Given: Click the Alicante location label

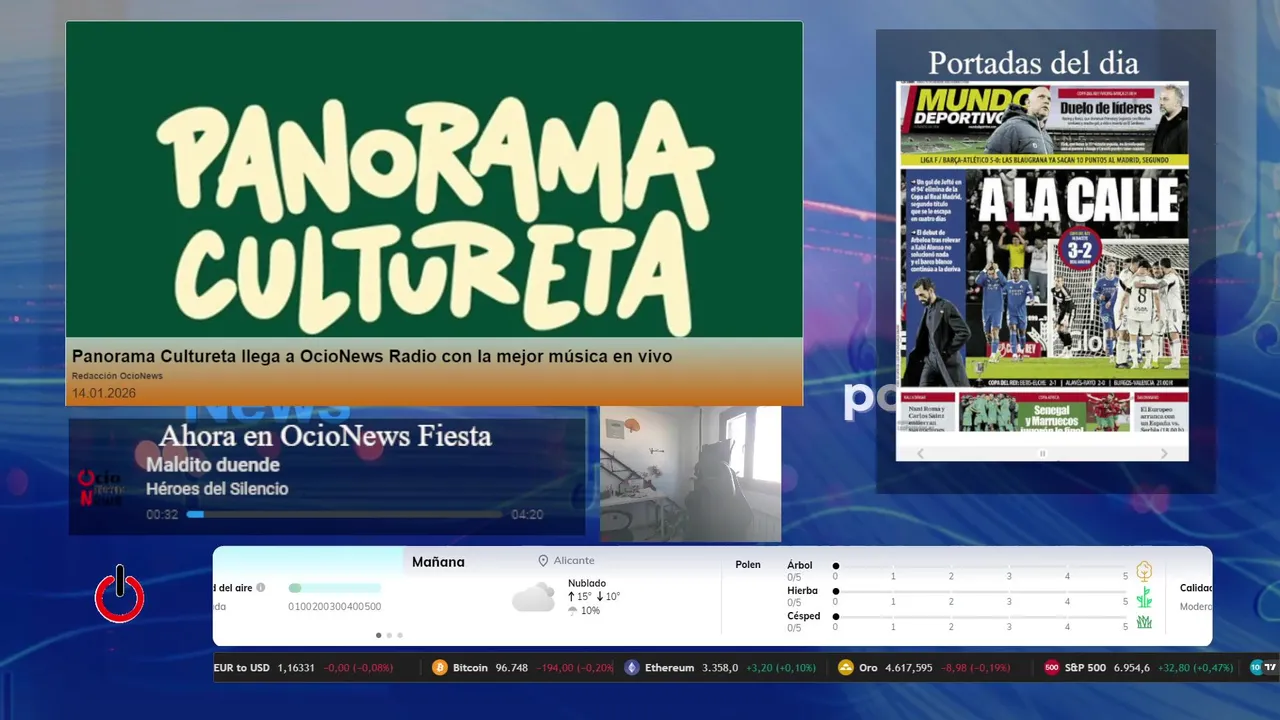Looking at the screenshot, I should [x=574, y=561].
